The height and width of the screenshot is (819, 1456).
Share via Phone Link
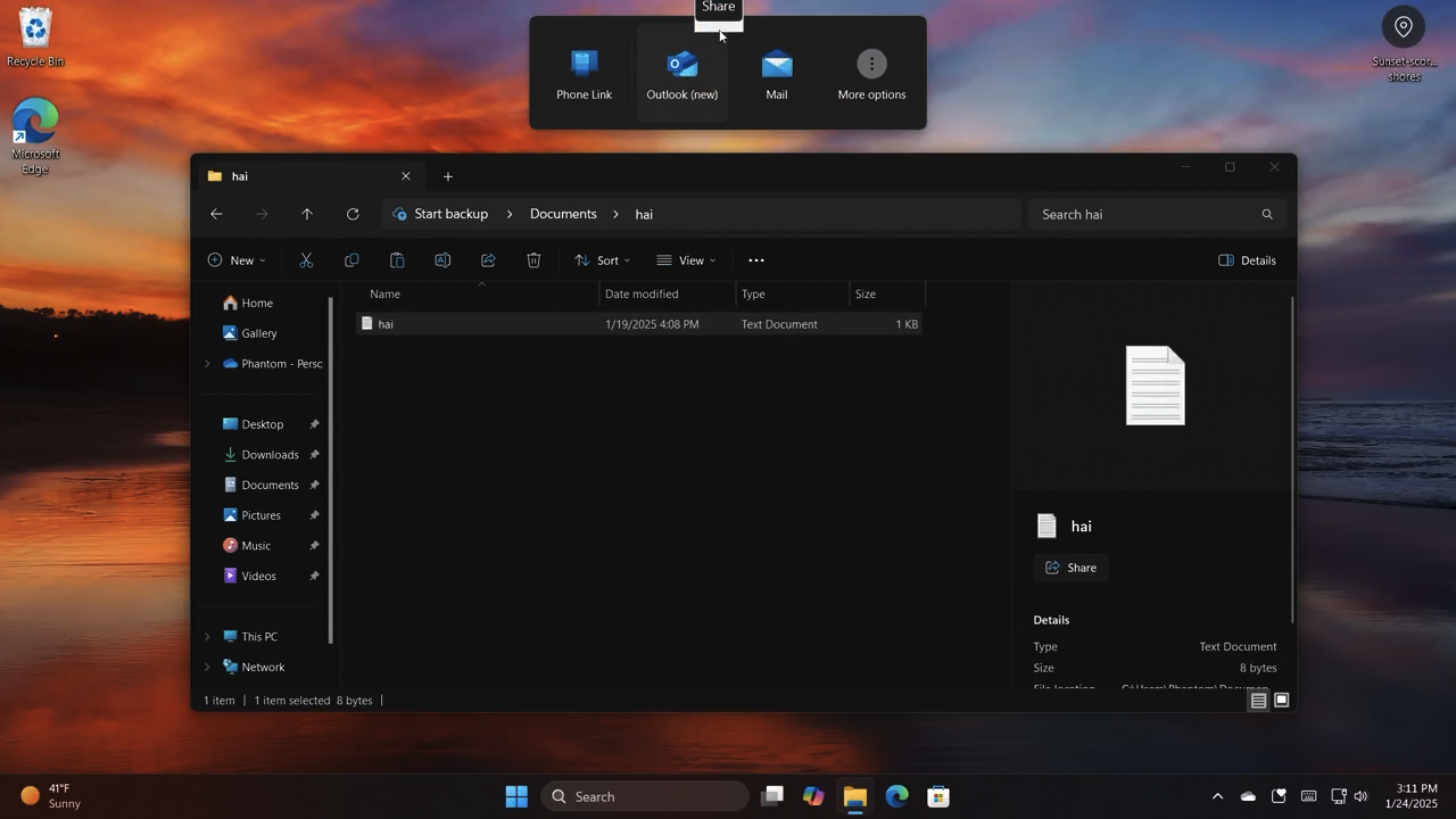[x=584, y=74]
